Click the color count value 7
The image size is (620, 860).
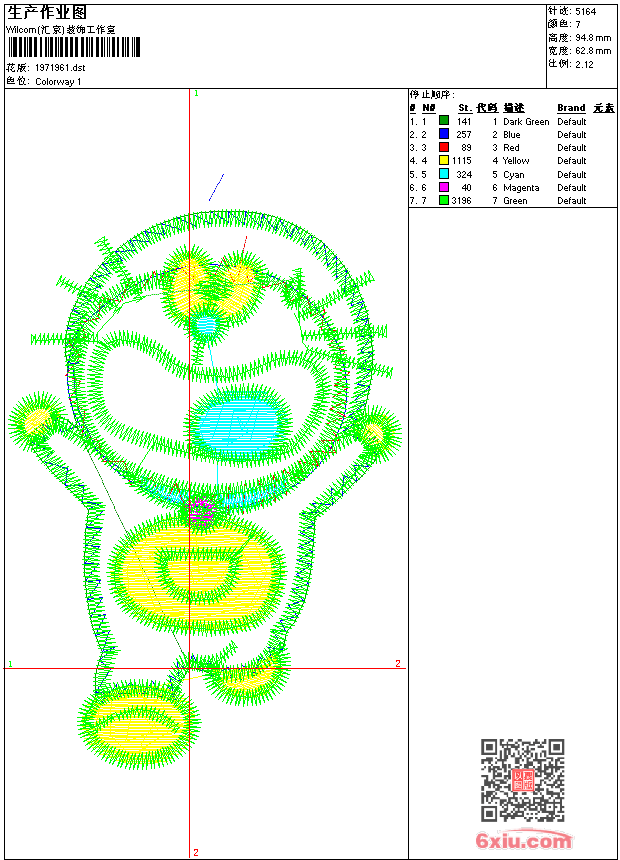coord(578,25)
